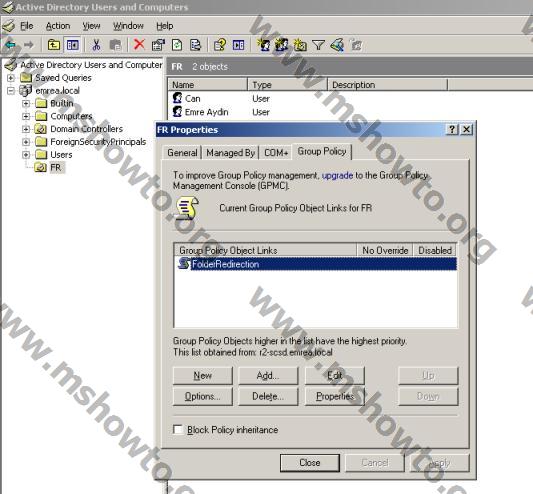Click the Refresh page icon

click(x=177, y=45)
